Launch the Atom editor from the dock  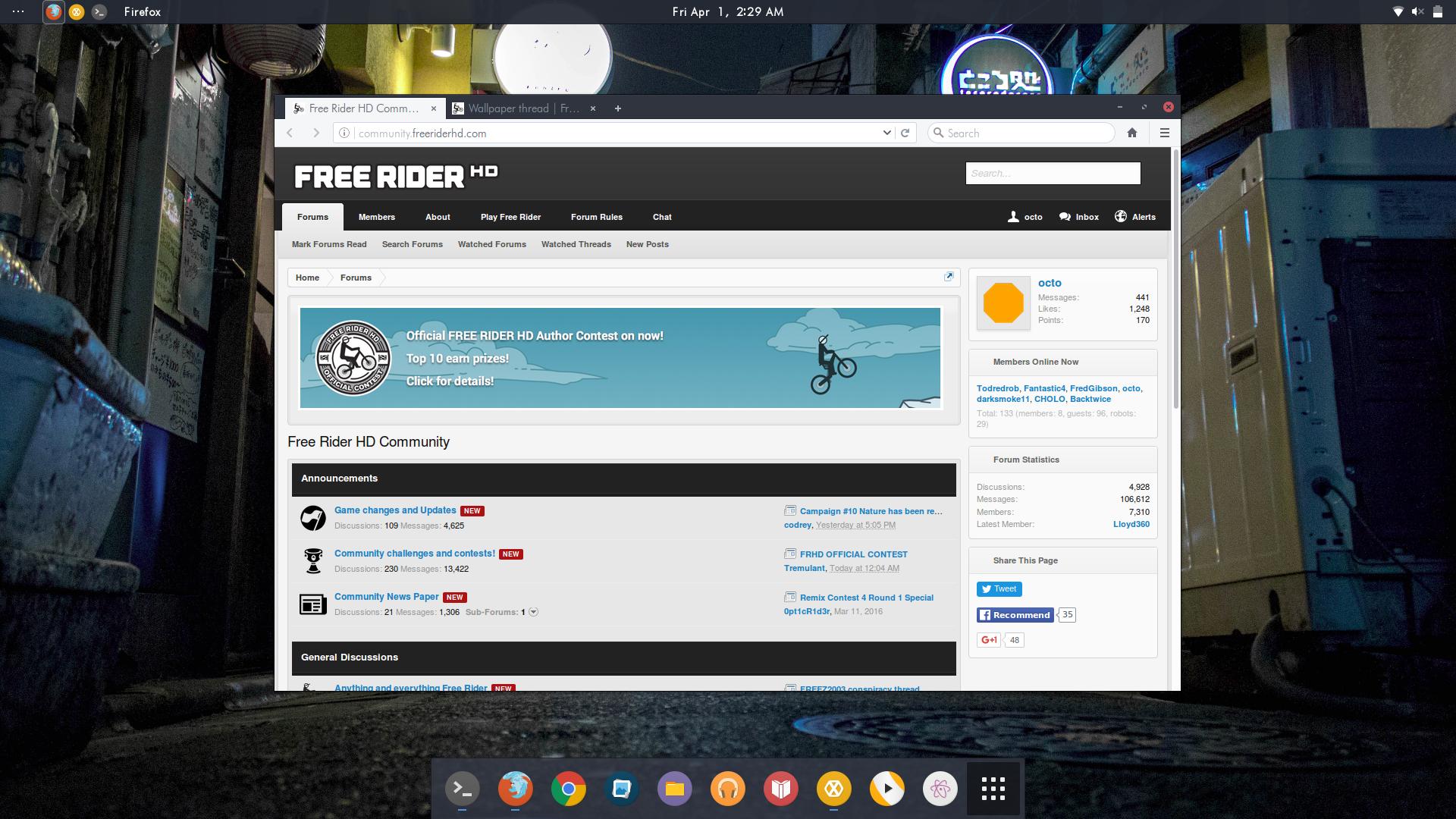tap(940, 789)
